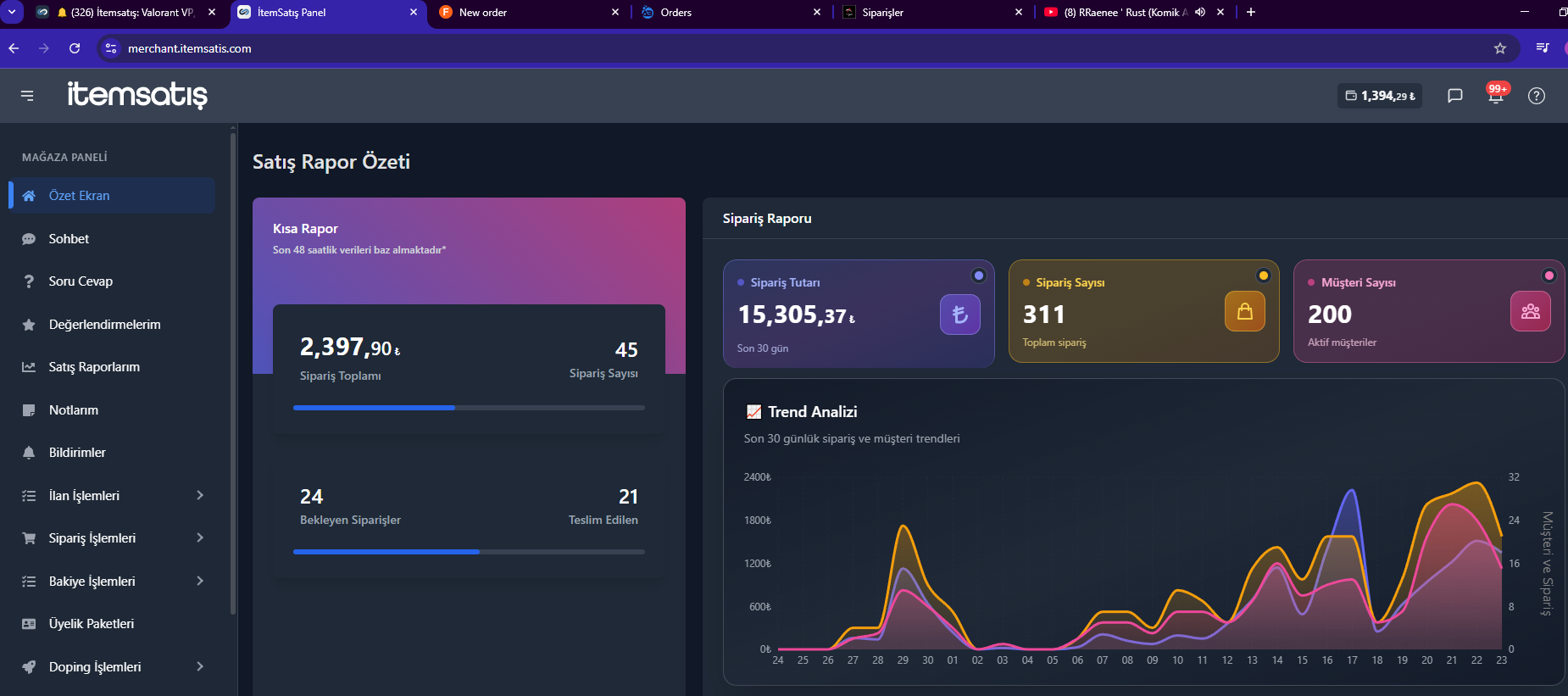The width and height of the screenshot is (1568, 696).
Task: Select the Sipariş Sayısı radio indicator
Action: (1264, 276)
